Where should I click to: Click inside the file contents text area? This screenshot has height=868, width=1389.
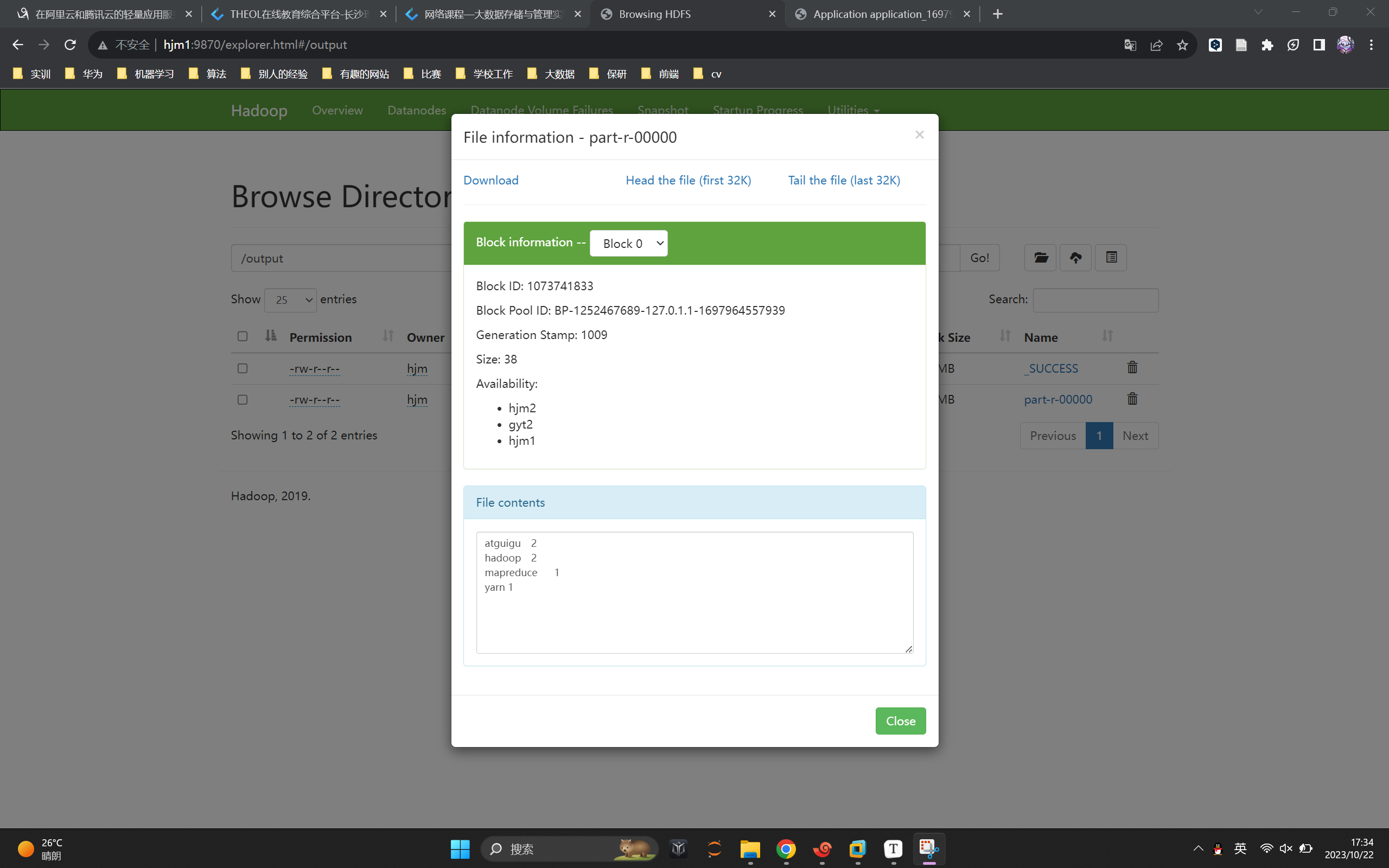(x=694, y=614)
